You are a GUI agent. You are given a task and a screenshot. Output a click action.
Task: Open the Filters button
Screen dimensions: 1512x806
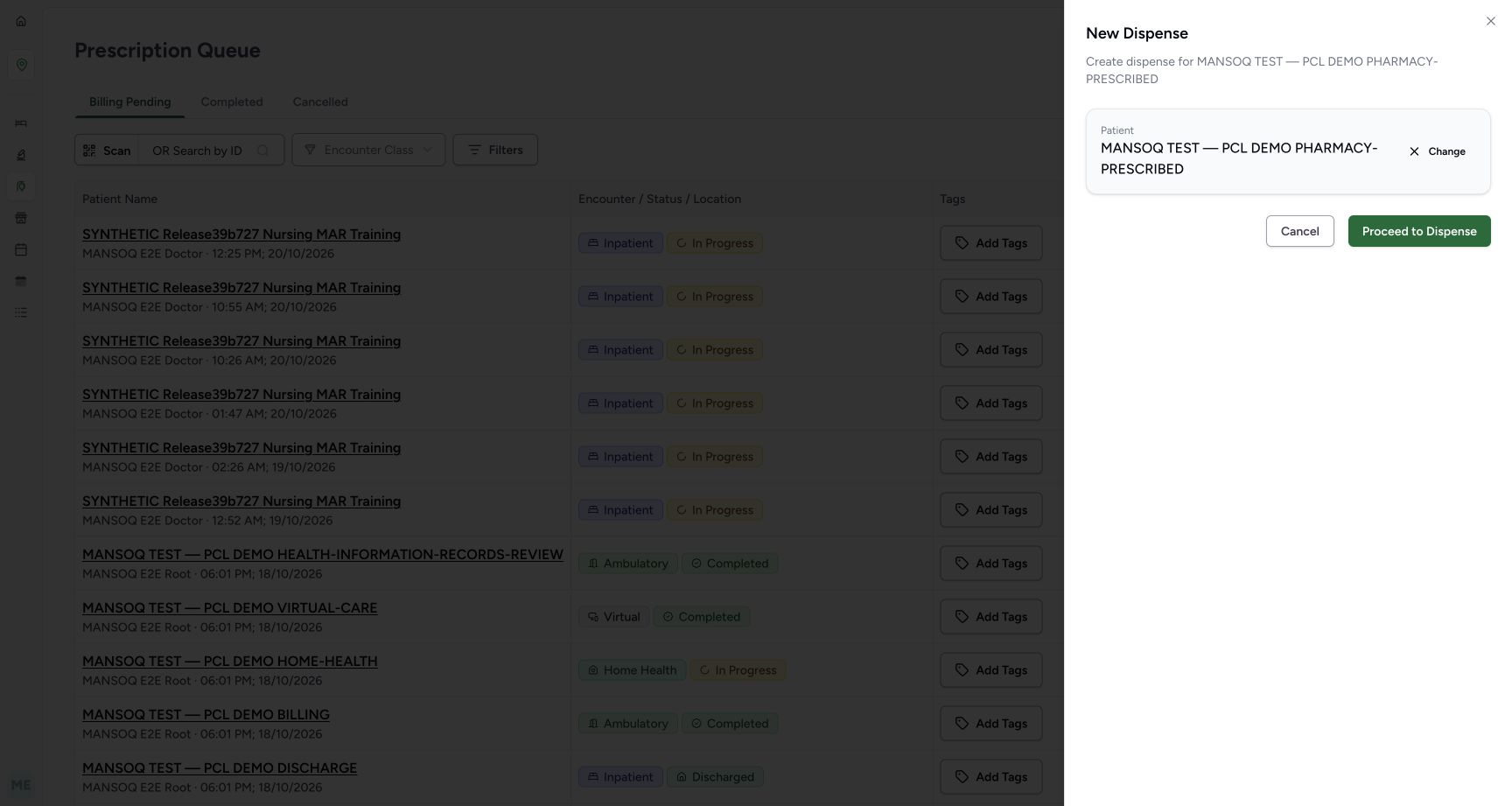tap(495, 150)
